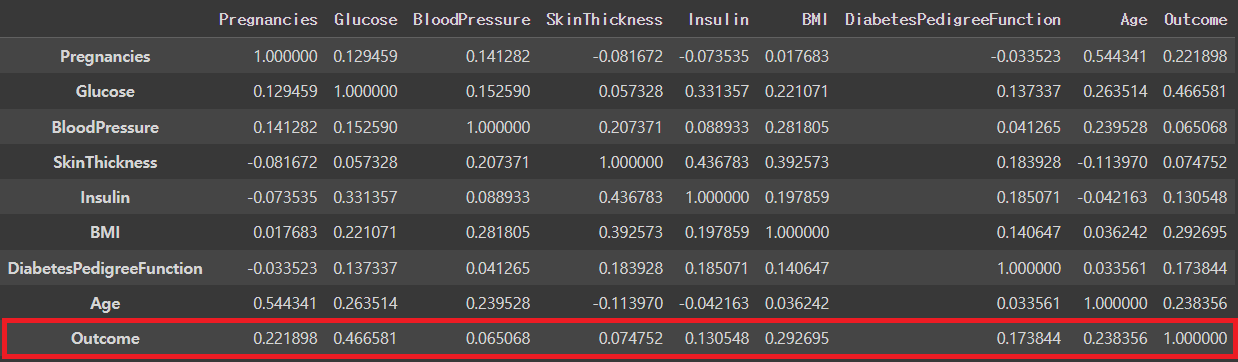The image size is (1238, 362).
Task: Select 0.173844 in the Outcome row
Action: pos(1029,339)
